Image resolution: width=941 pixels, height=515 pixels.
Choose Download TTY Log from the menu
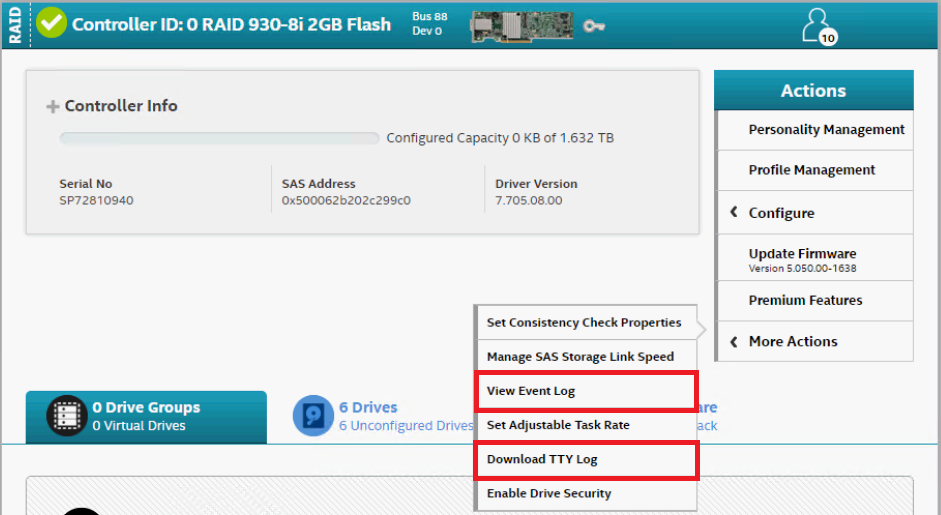586,460
